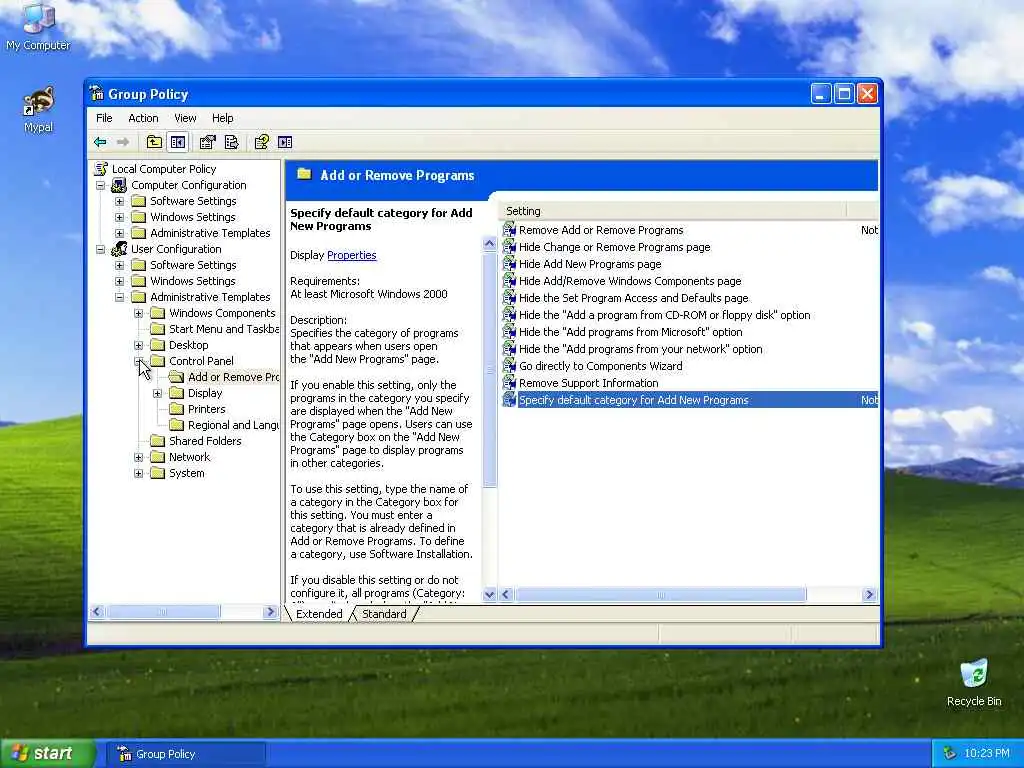Expand the Desktop tree node

coord(138,345)
